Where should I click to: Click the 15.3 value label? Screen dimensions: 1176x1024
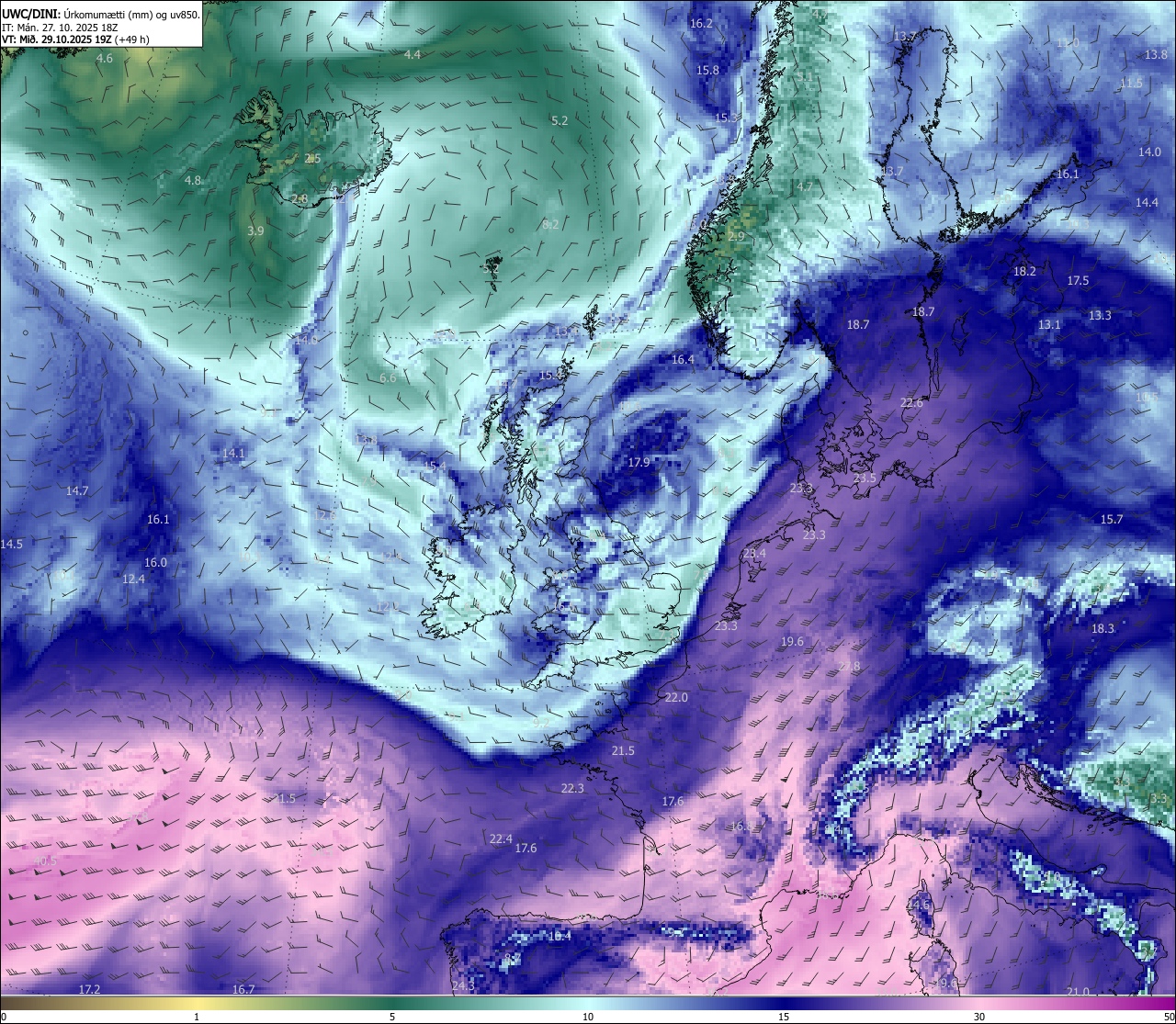(727, 118)
